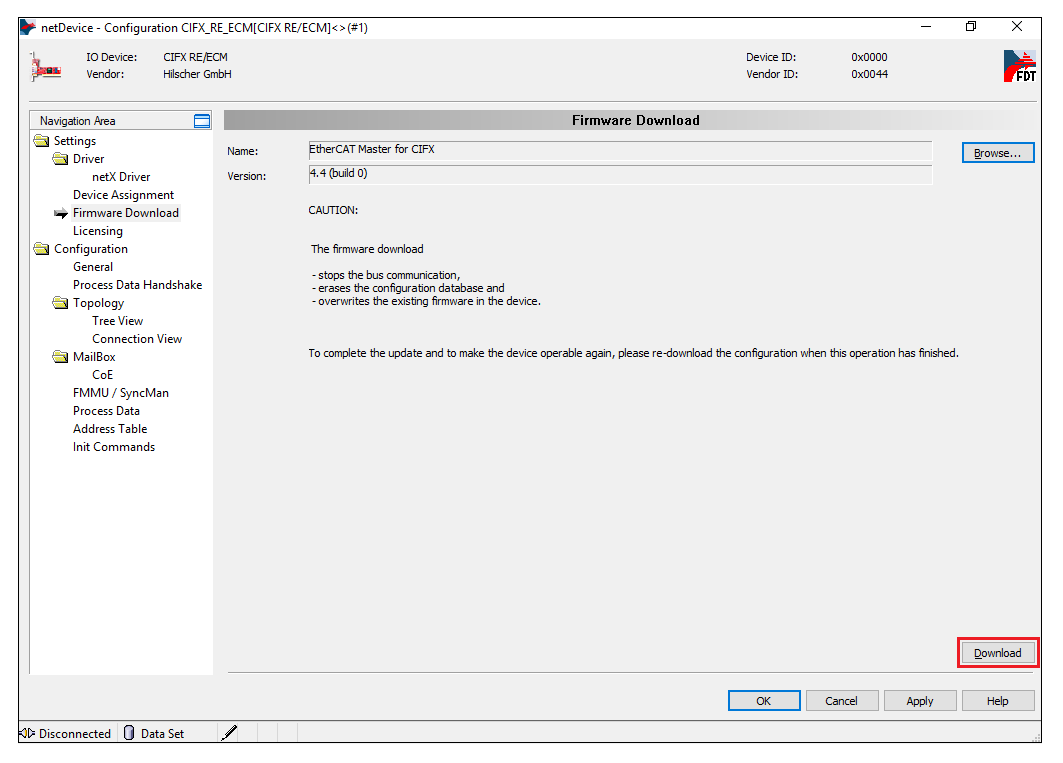
Task: Click the Data Set database icon
Action: 129,733
